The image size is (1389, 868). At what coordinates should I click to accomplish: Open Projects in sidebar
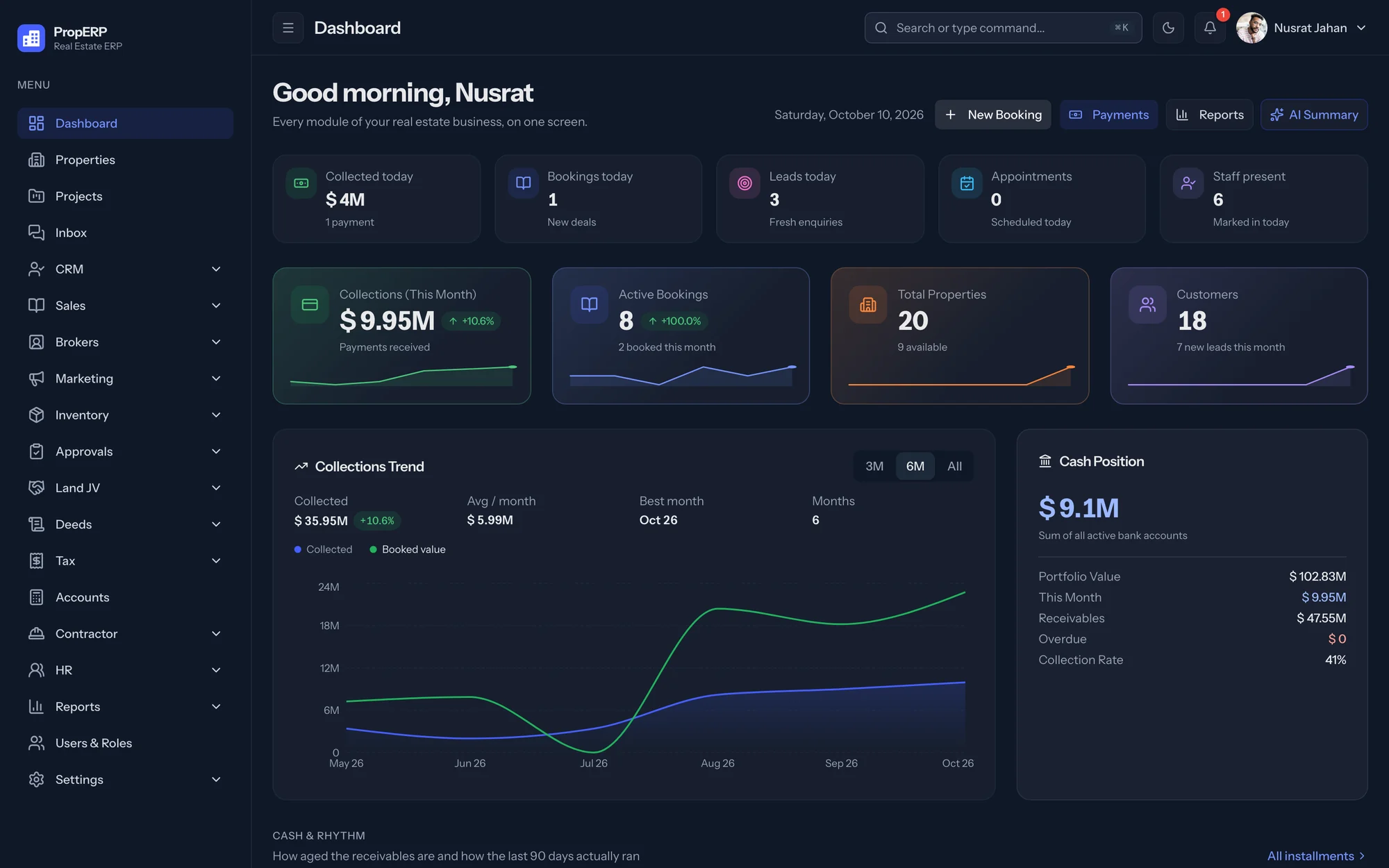tap(125, 196)
